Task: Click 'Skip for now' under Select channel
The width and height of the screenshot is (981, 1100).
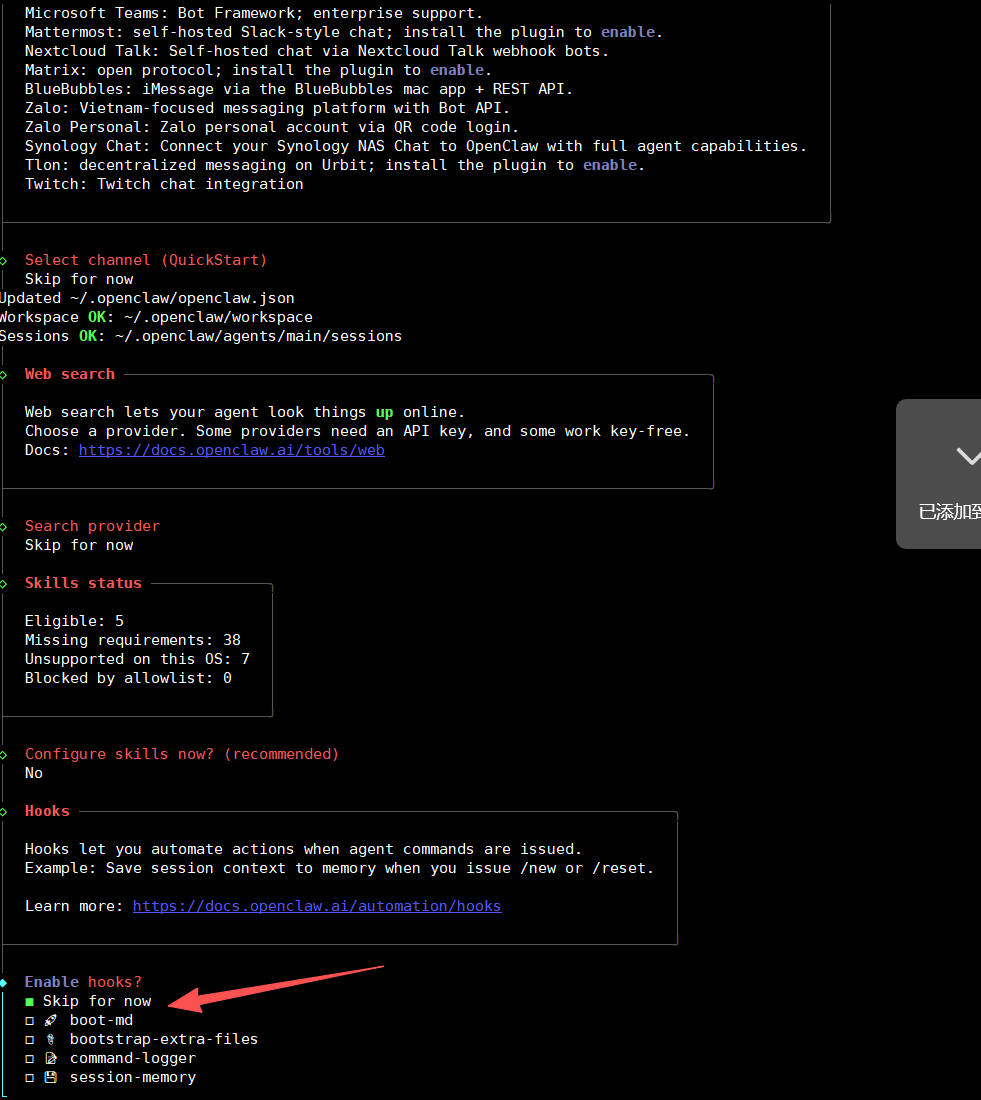Action: pos(79,279)
